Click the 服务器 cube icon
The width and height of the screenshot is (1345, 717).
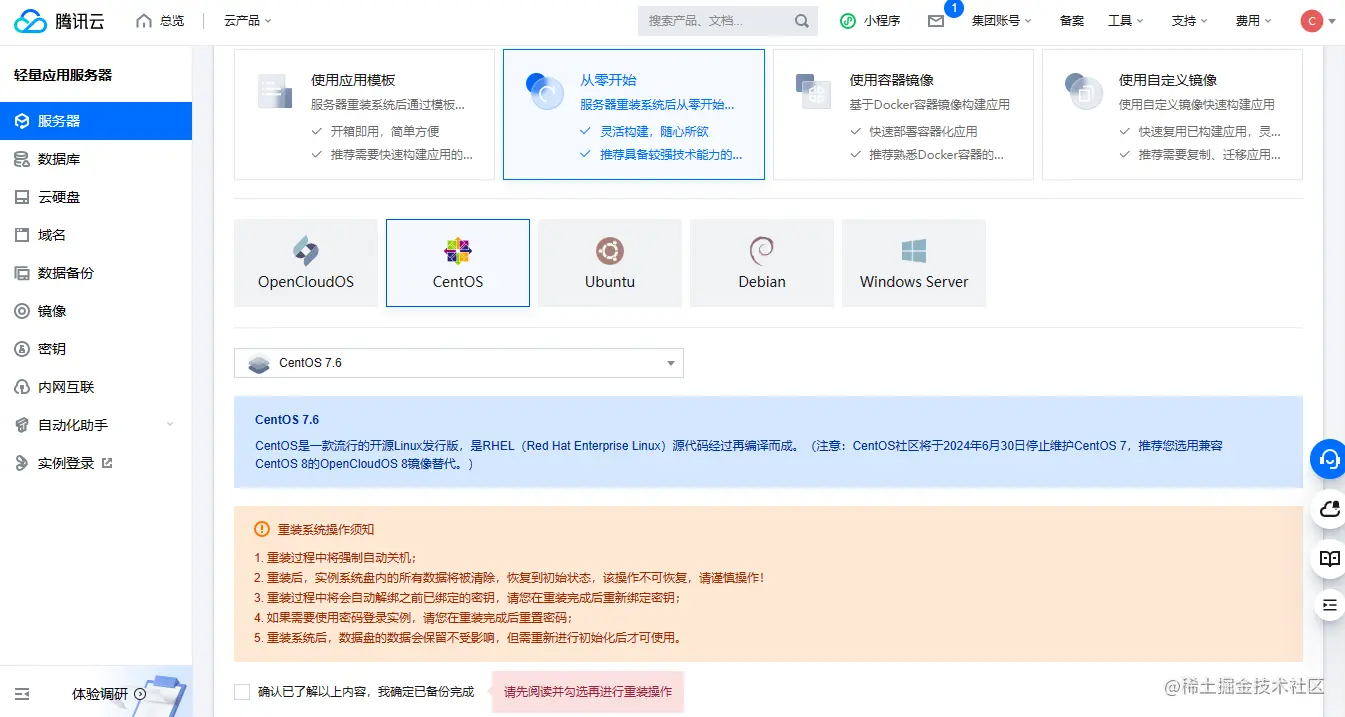point(22,121)
